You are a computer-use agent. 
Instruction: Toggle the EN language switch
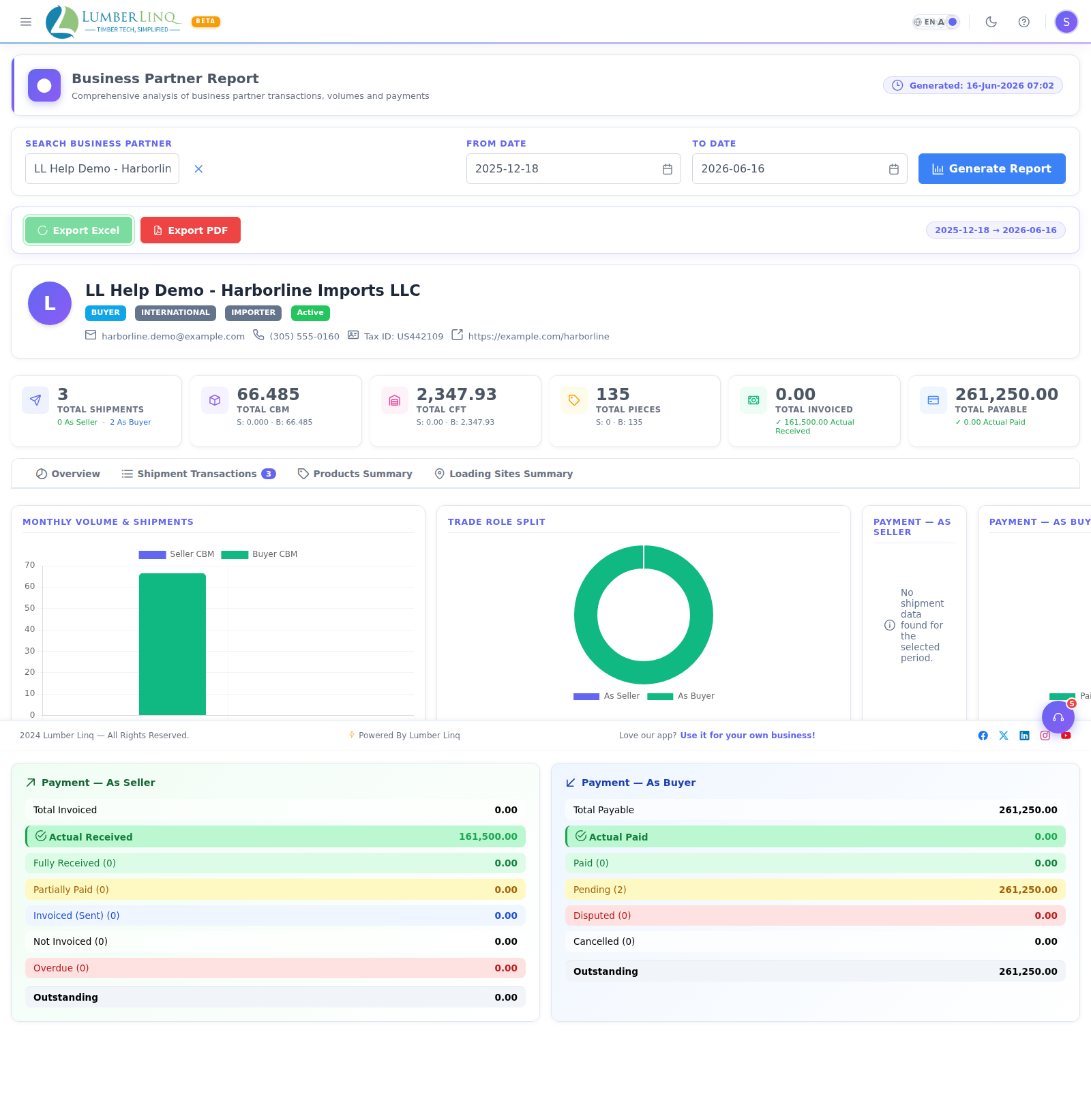point(925,22)
